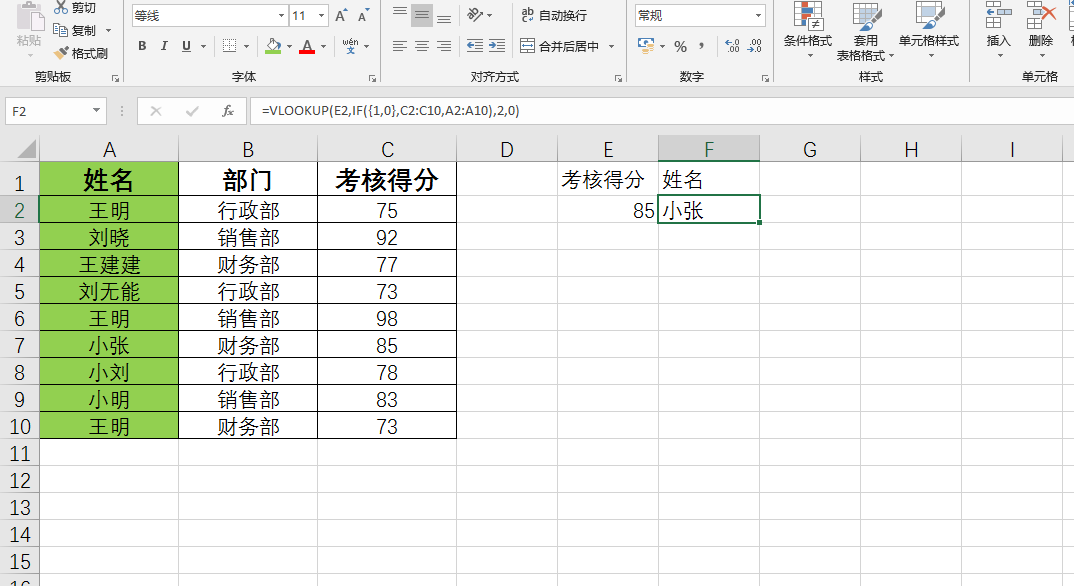Toggle Italic formatting

(x=164, y=46)
